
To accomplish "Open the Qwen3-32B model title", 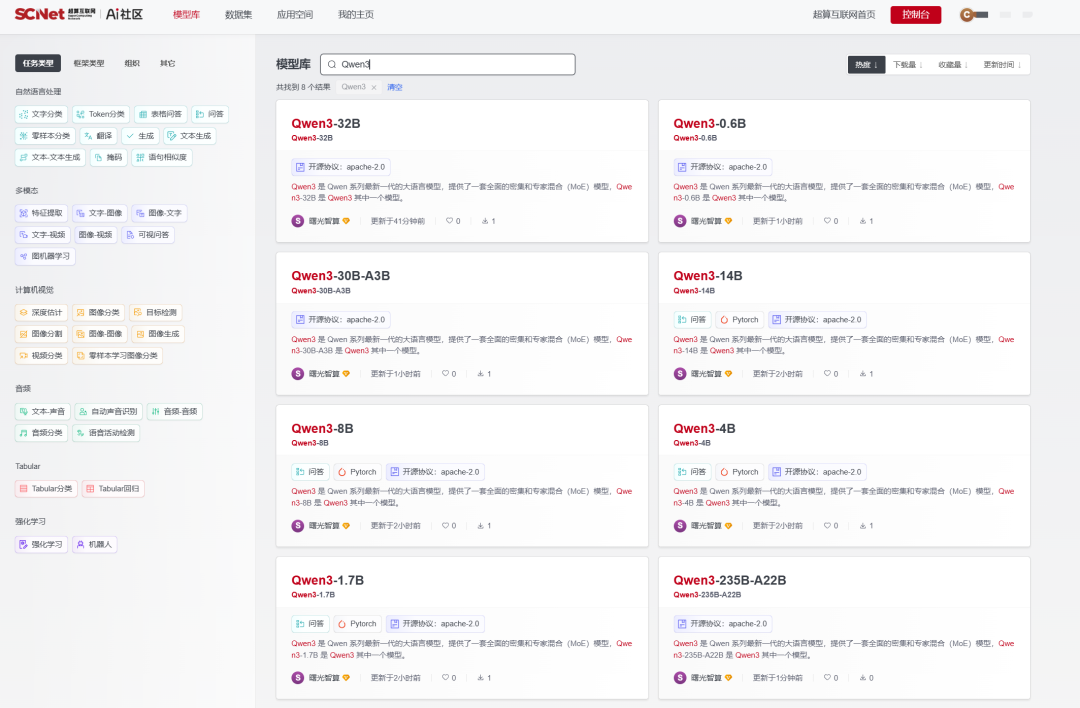I will pyautogui.click(x=326, y=123).
